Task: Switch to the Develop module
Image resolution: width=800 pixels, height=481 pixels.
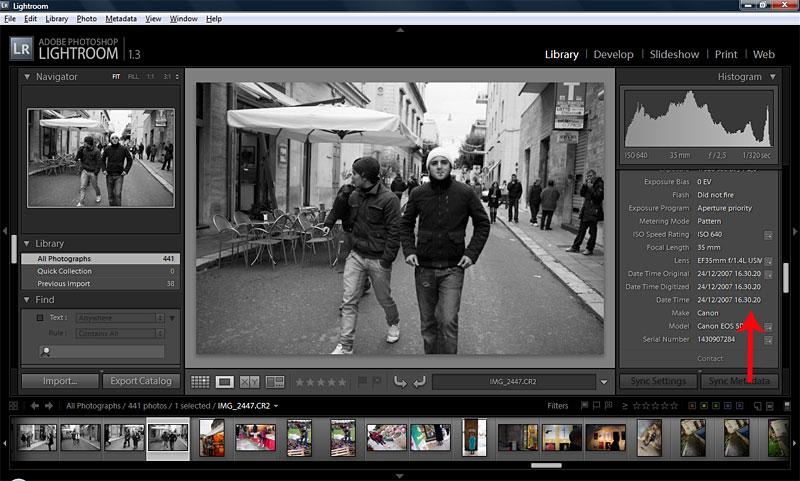Action: (613, 54)
